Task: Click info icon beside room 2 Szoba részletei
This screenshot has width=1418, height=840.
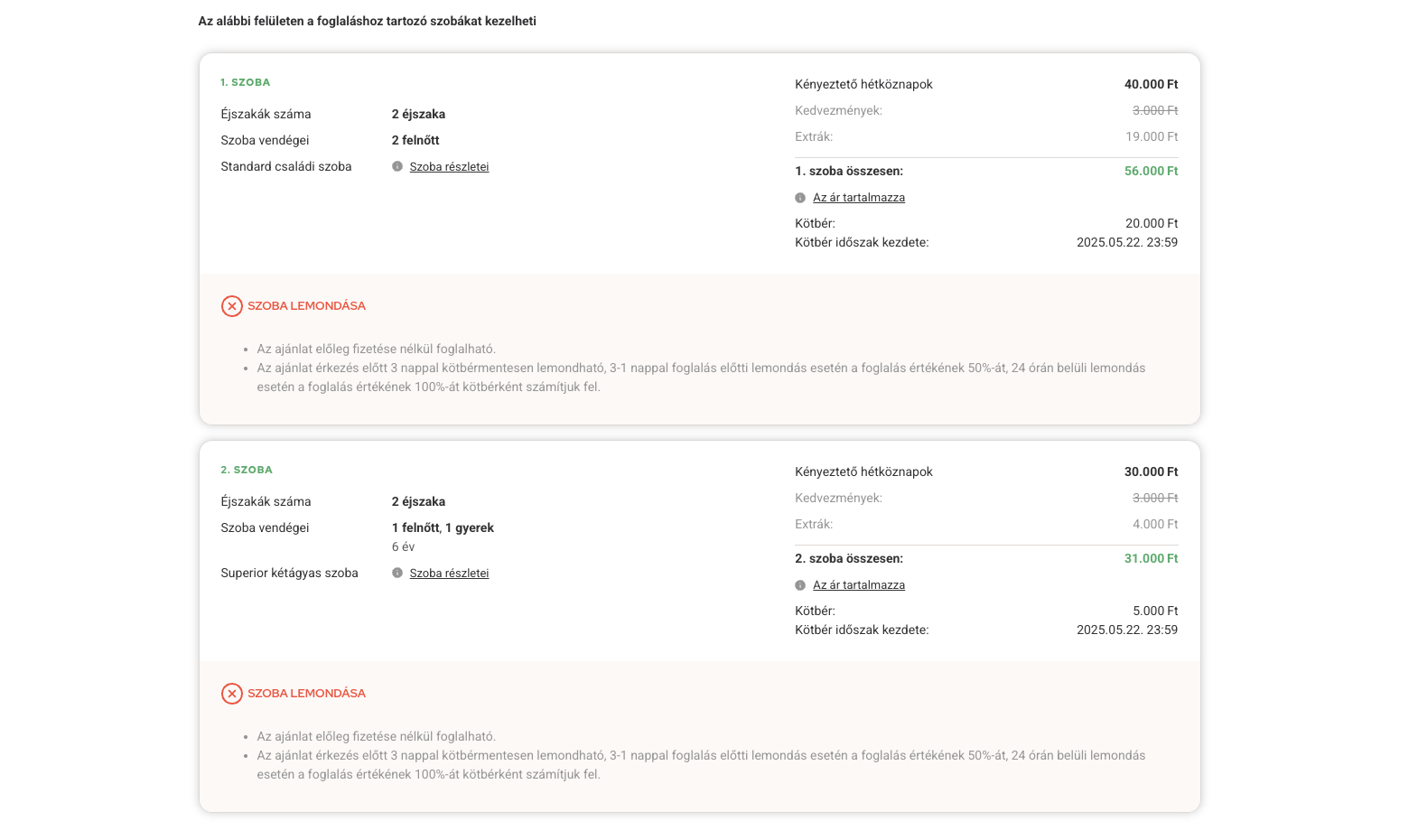Action: coord(397,573)
